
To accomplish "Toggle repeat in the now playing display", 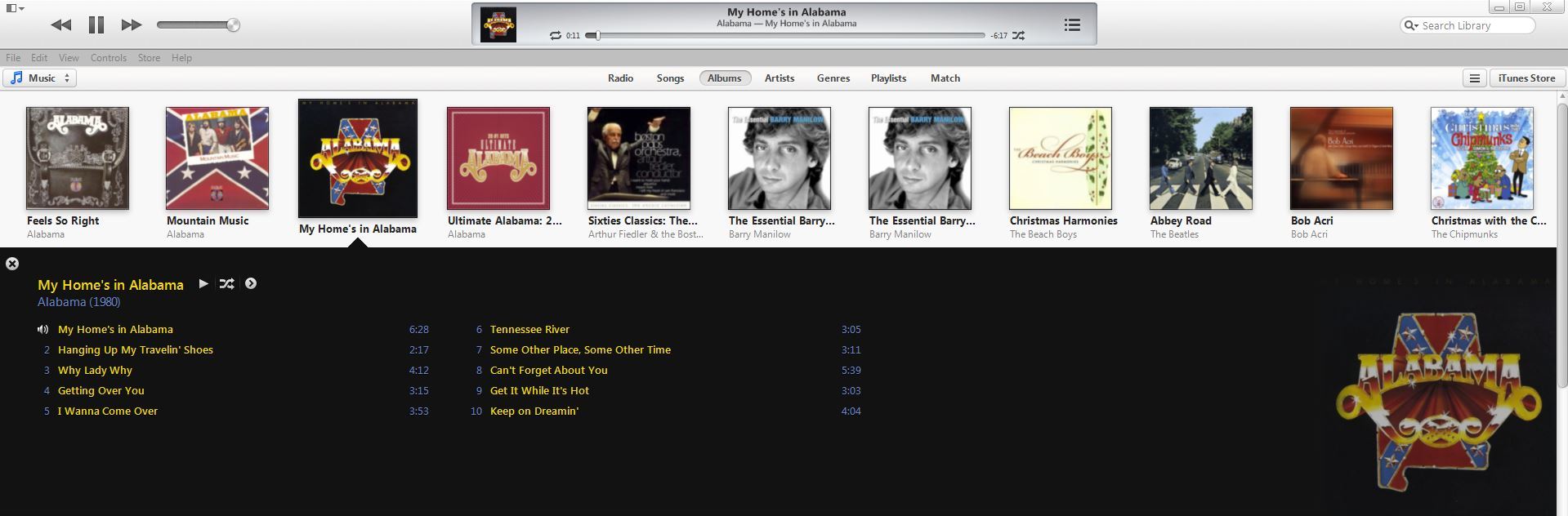I will coord(556,36).
